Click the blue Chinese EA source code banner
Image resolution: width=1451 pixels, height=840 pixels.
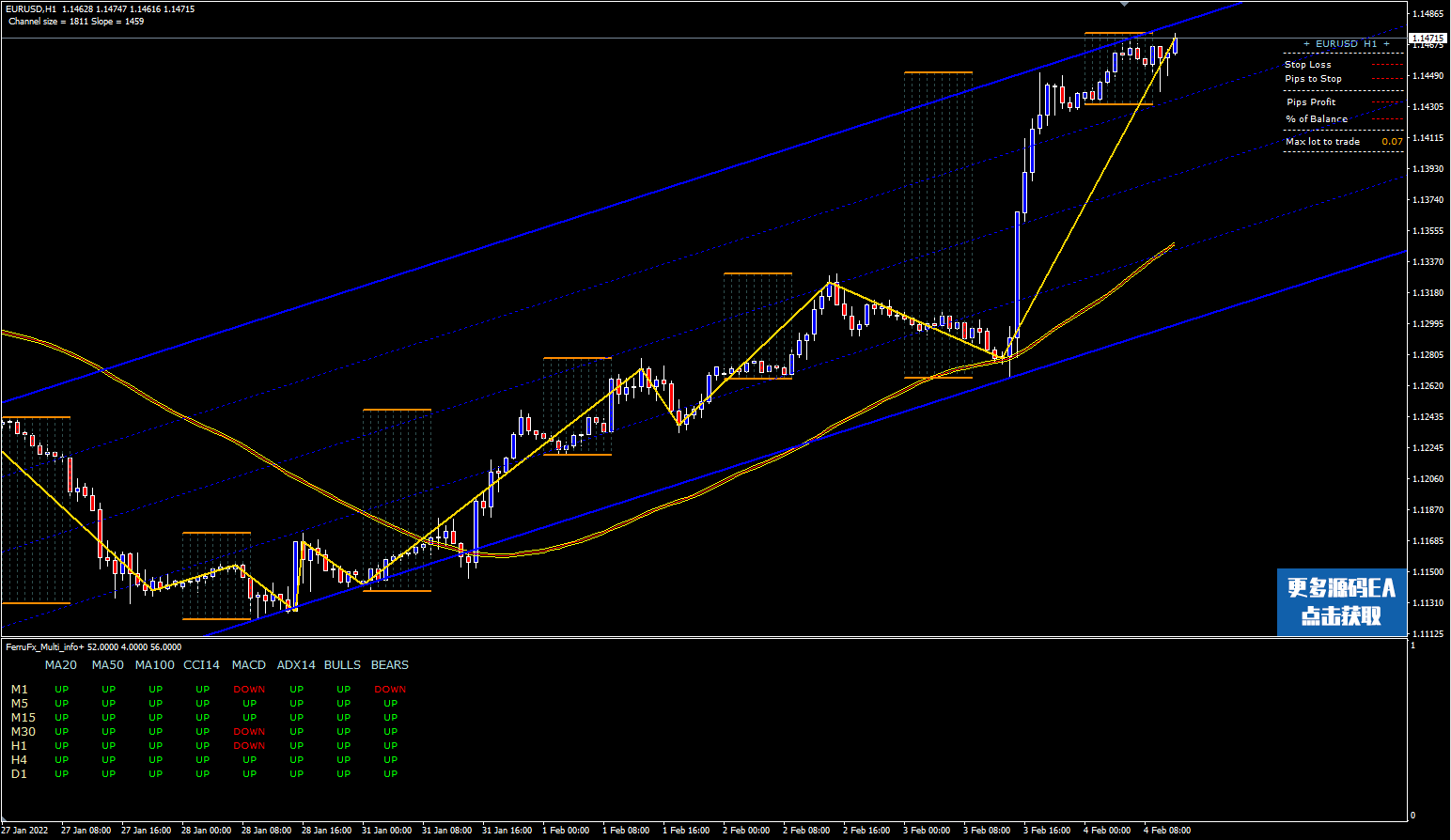click(x=1341, y=601)
